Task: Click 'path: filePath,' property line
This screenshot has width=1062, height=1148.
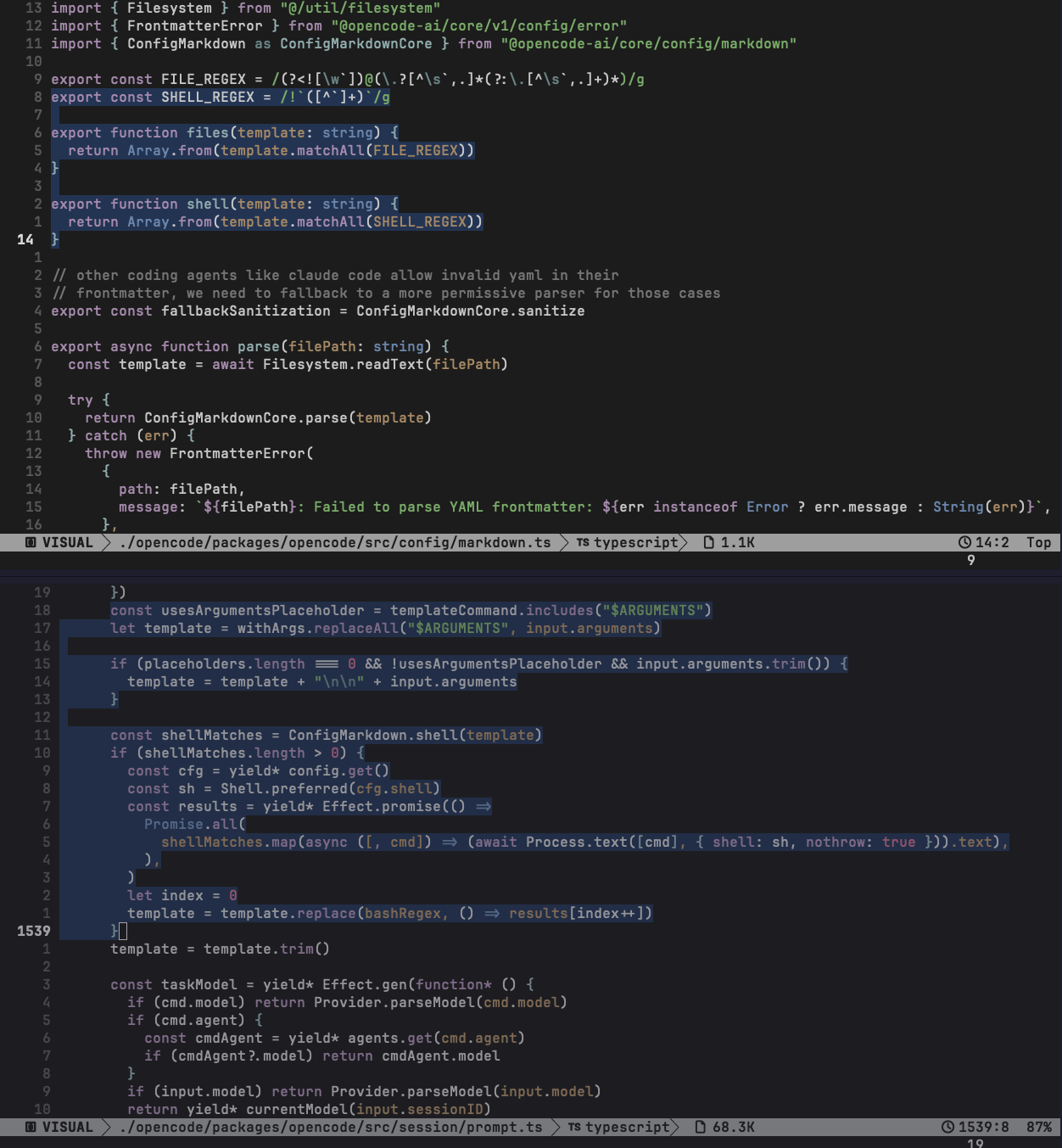Action: coord(182,489)
